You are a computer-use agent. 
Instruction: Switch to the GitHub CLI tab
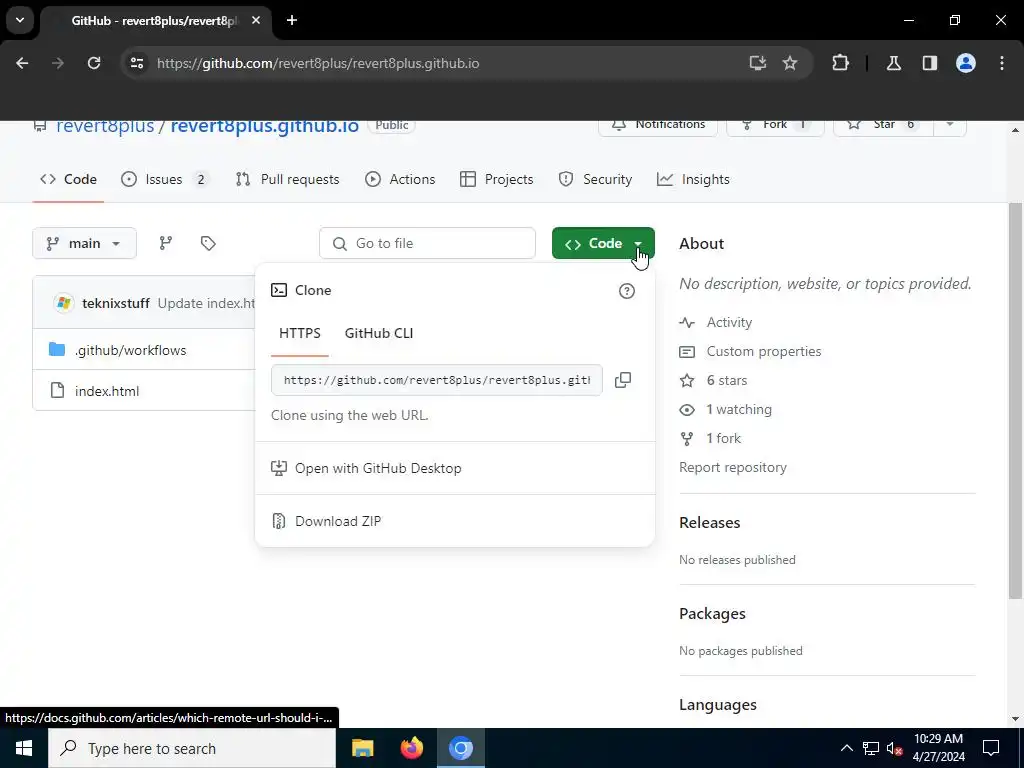[379, 333]
